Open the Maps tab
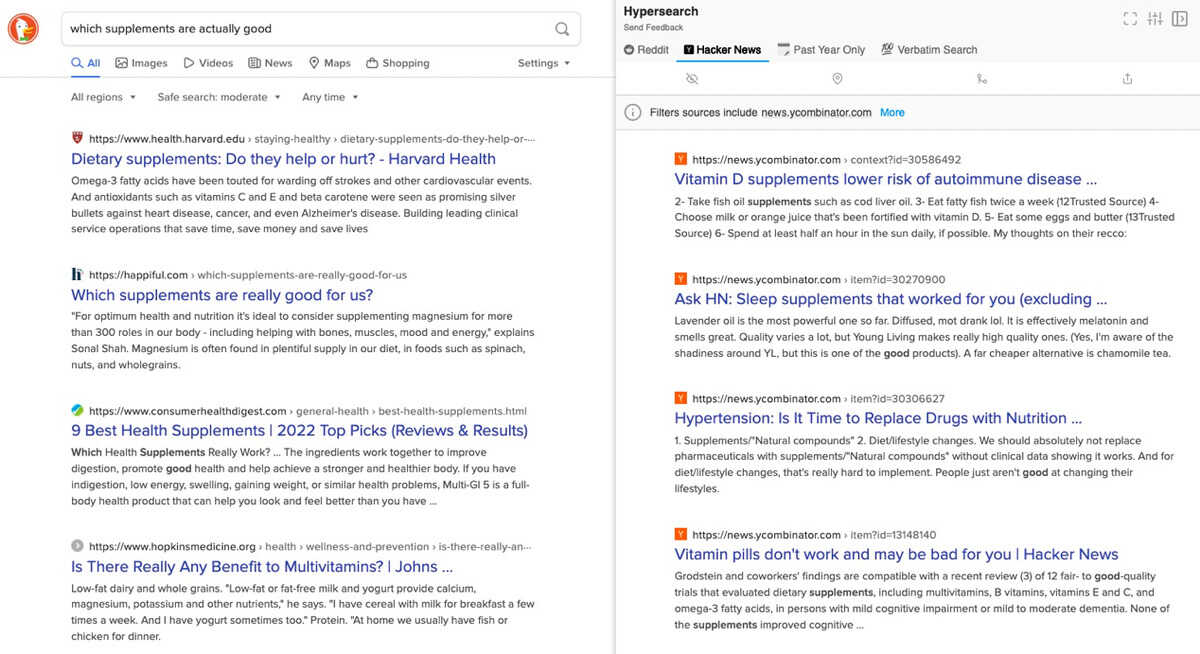Image resolution: width=1200 pixels, height=654 pixels. coord(330,63)
